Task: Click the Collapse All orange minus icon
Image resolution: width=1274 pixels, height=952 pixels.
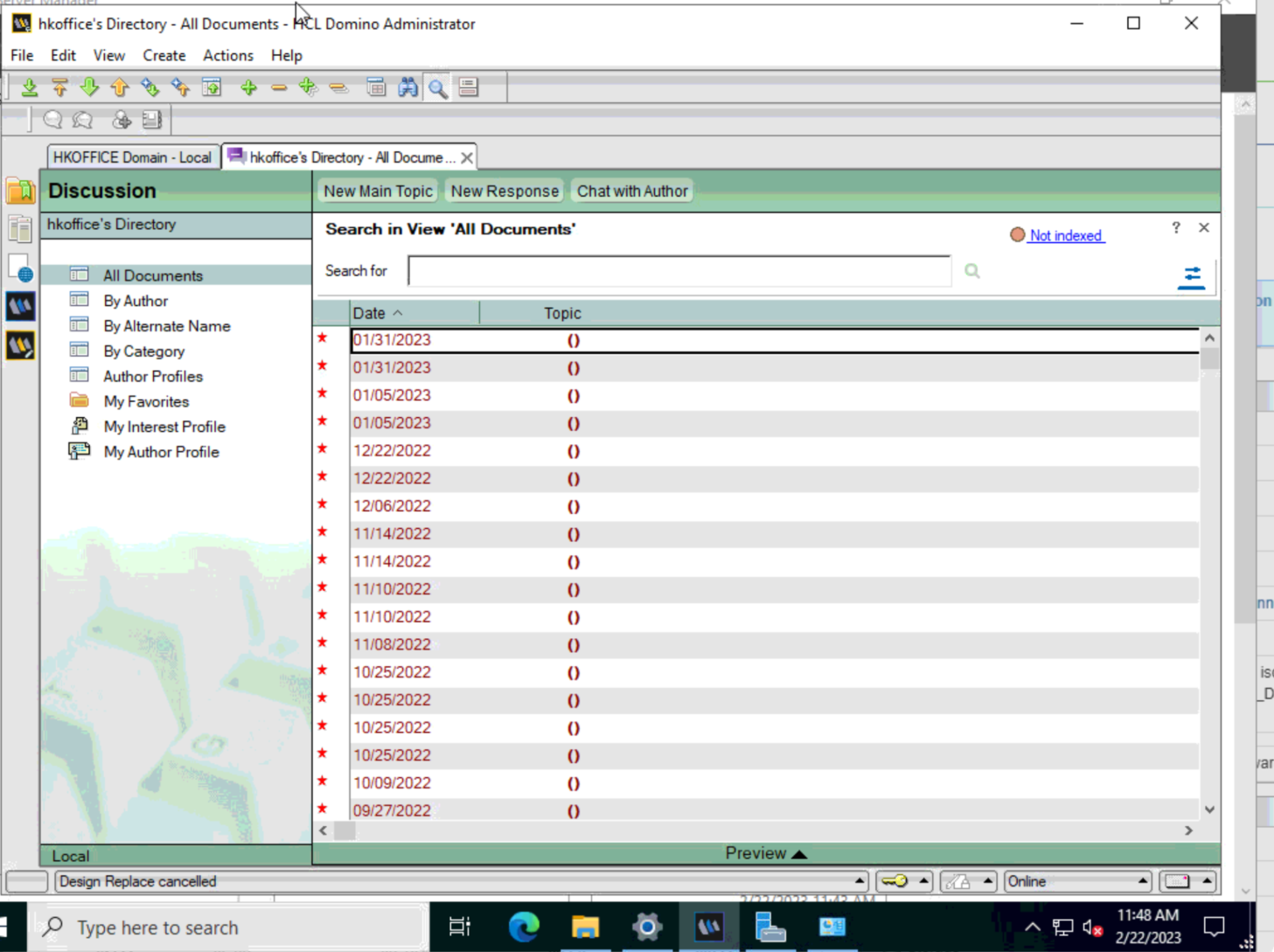Action: click(x=279, y=87)
